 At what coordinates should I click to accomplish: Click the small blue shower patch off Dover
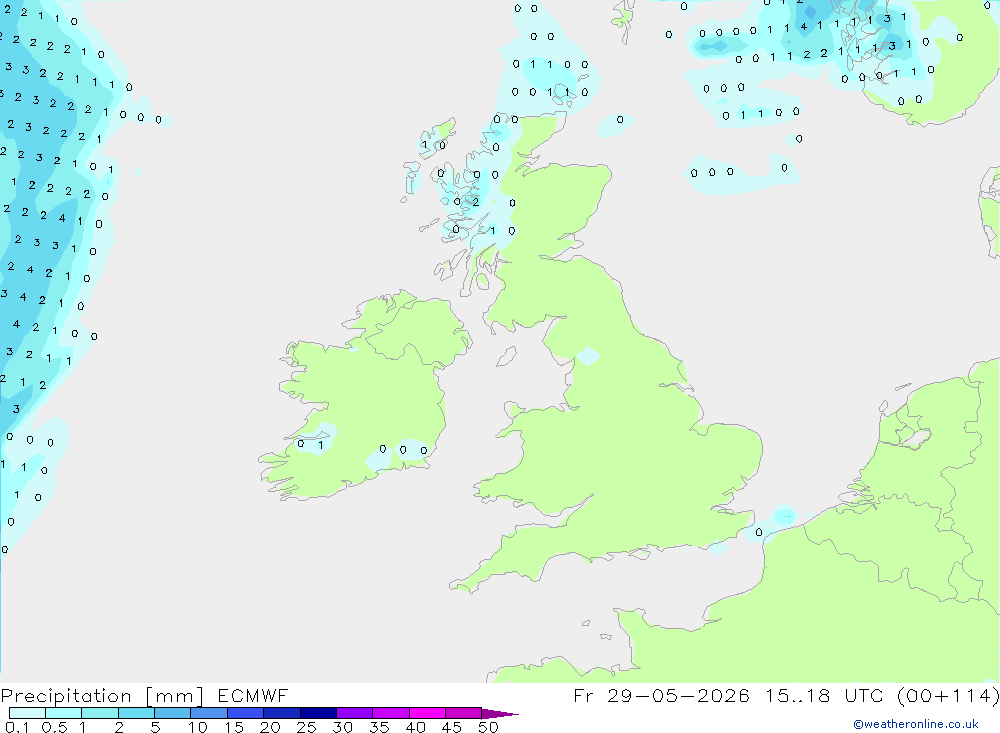pos(784,515)
